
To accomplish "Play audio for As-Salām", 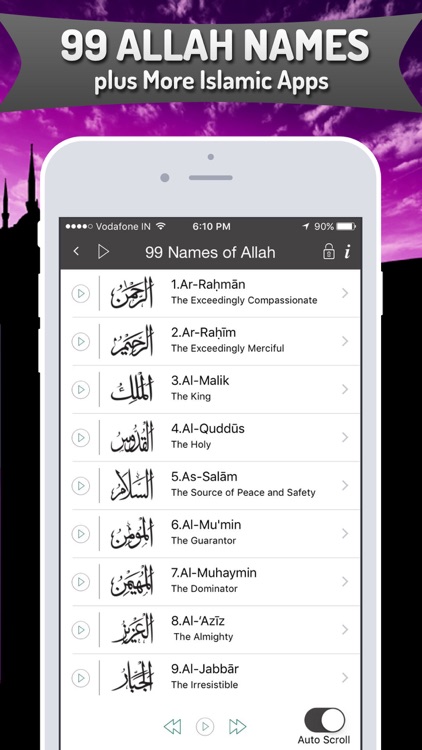I will (x=81, y=485).
